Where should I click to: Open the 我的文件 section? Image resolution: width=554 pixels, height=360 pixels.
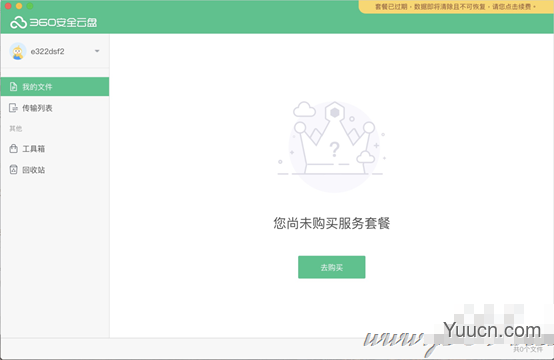(x=55, y=87)
